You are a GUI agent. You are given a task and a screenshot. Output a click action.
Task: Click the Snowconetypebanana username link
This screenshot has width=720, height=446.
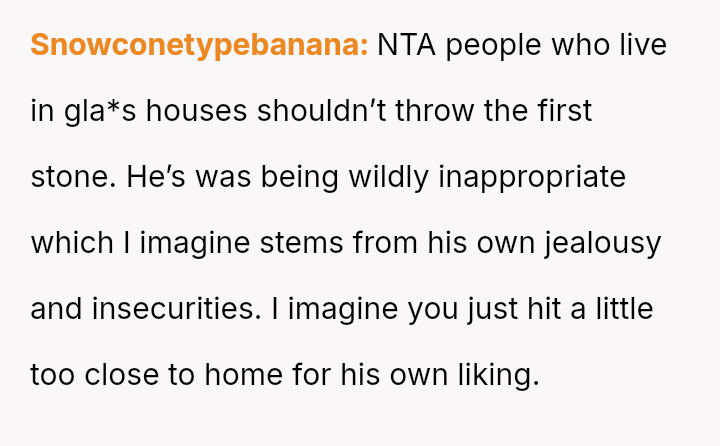point(200,46)
